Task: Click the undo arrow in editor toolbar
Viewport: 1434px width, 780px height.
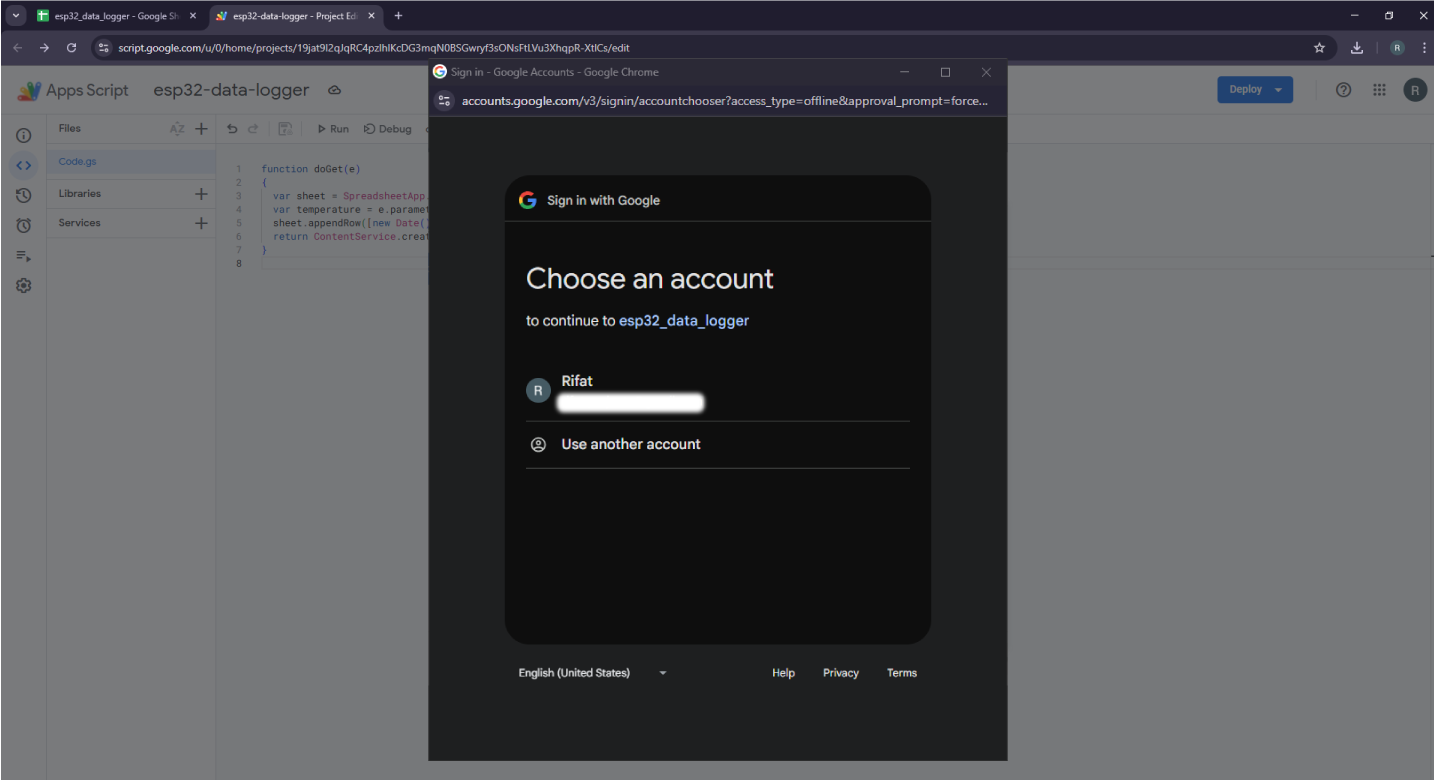Action: pos(232,129)
